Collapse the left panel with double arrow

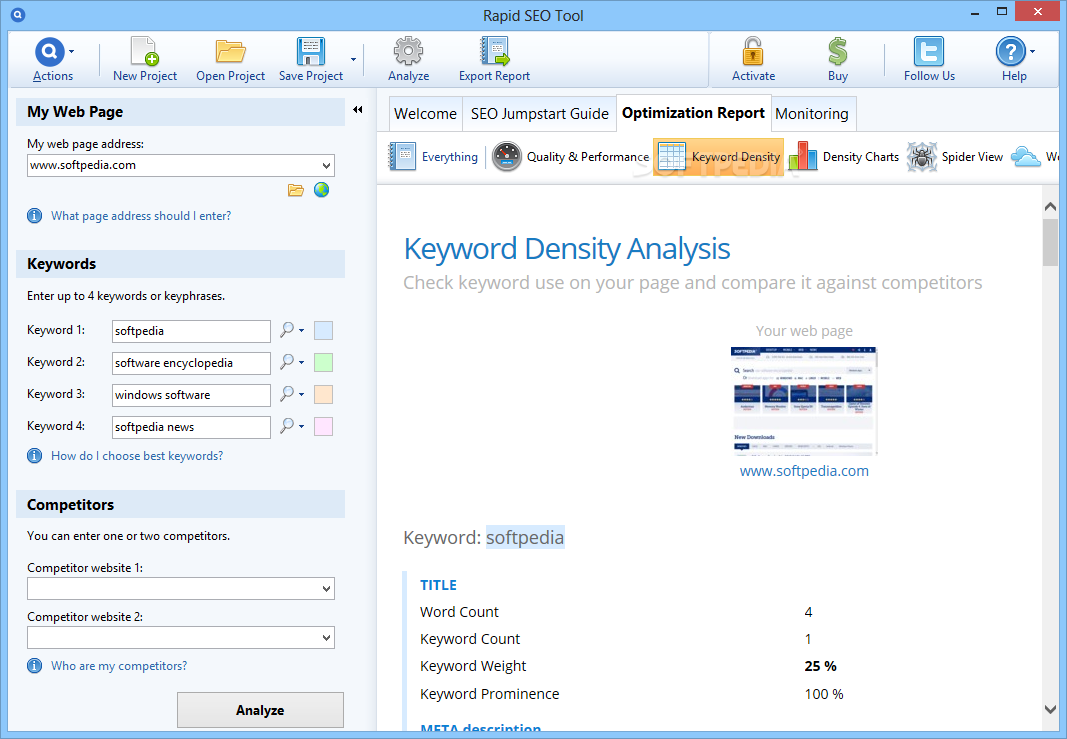tap(357, 110)
